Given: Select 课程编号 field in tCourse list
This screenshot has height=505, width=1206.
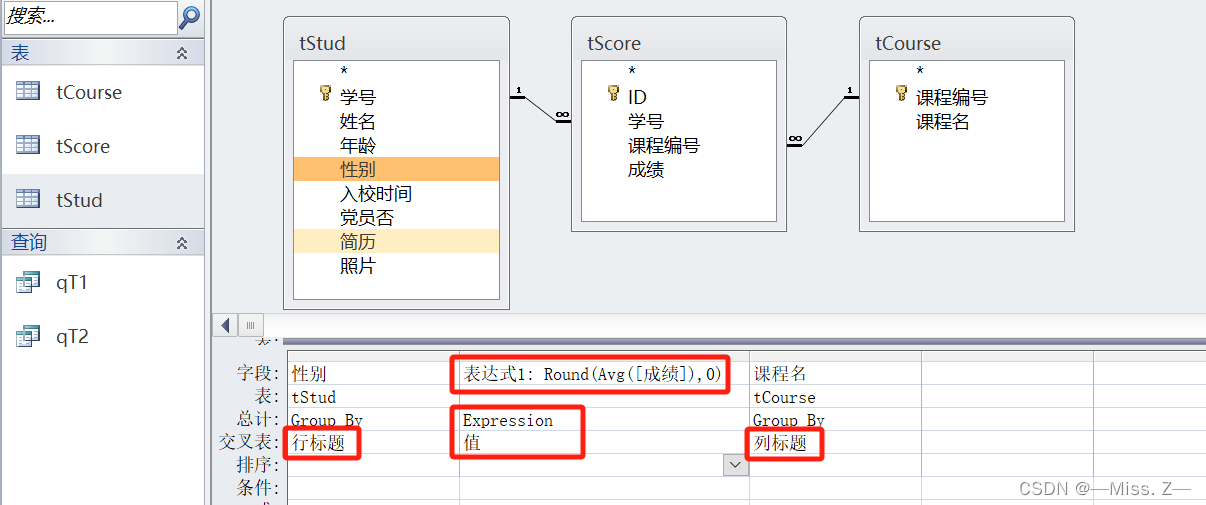Looking at the screenshot, I should pos(967,97).
